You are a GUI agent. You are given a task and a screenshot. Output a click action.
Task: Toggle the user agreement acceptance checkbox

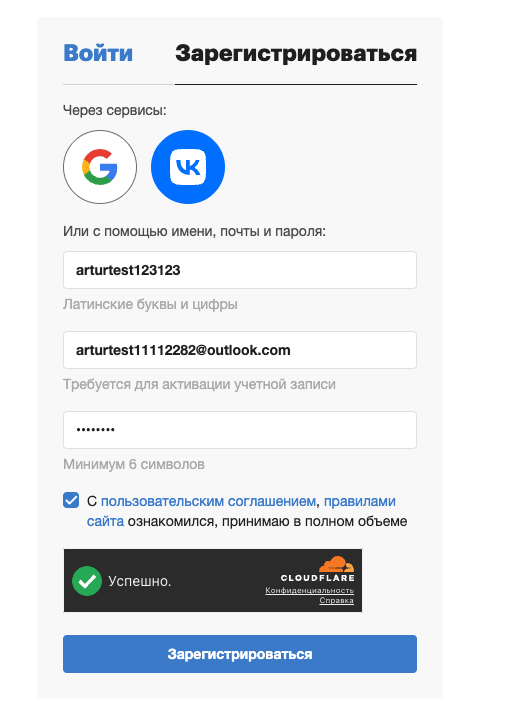coord(71,500)
